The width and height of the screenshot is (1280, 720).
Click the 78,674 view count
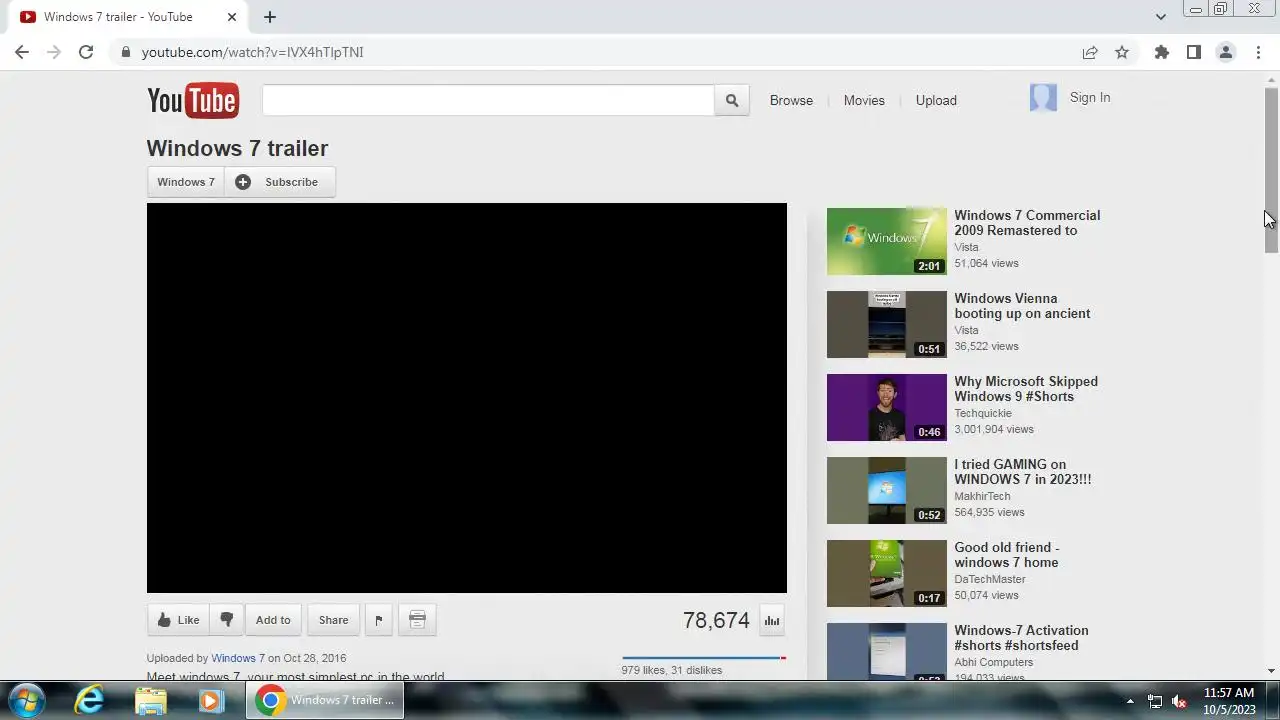pos(716,620)
